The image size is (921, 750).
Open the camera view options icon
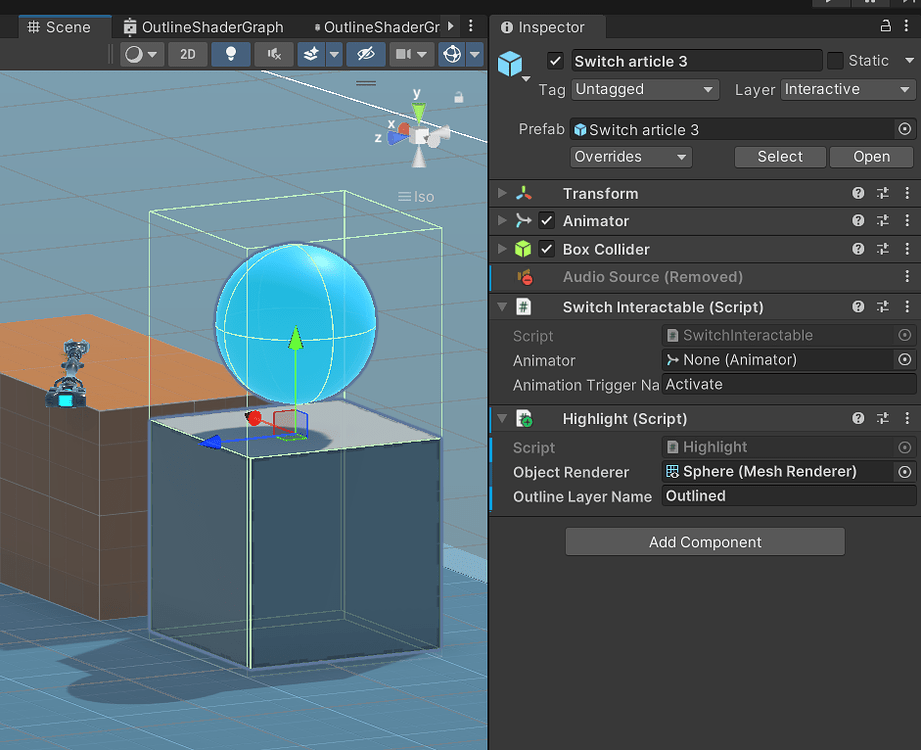pyautogui.click(x=403, y=55)
